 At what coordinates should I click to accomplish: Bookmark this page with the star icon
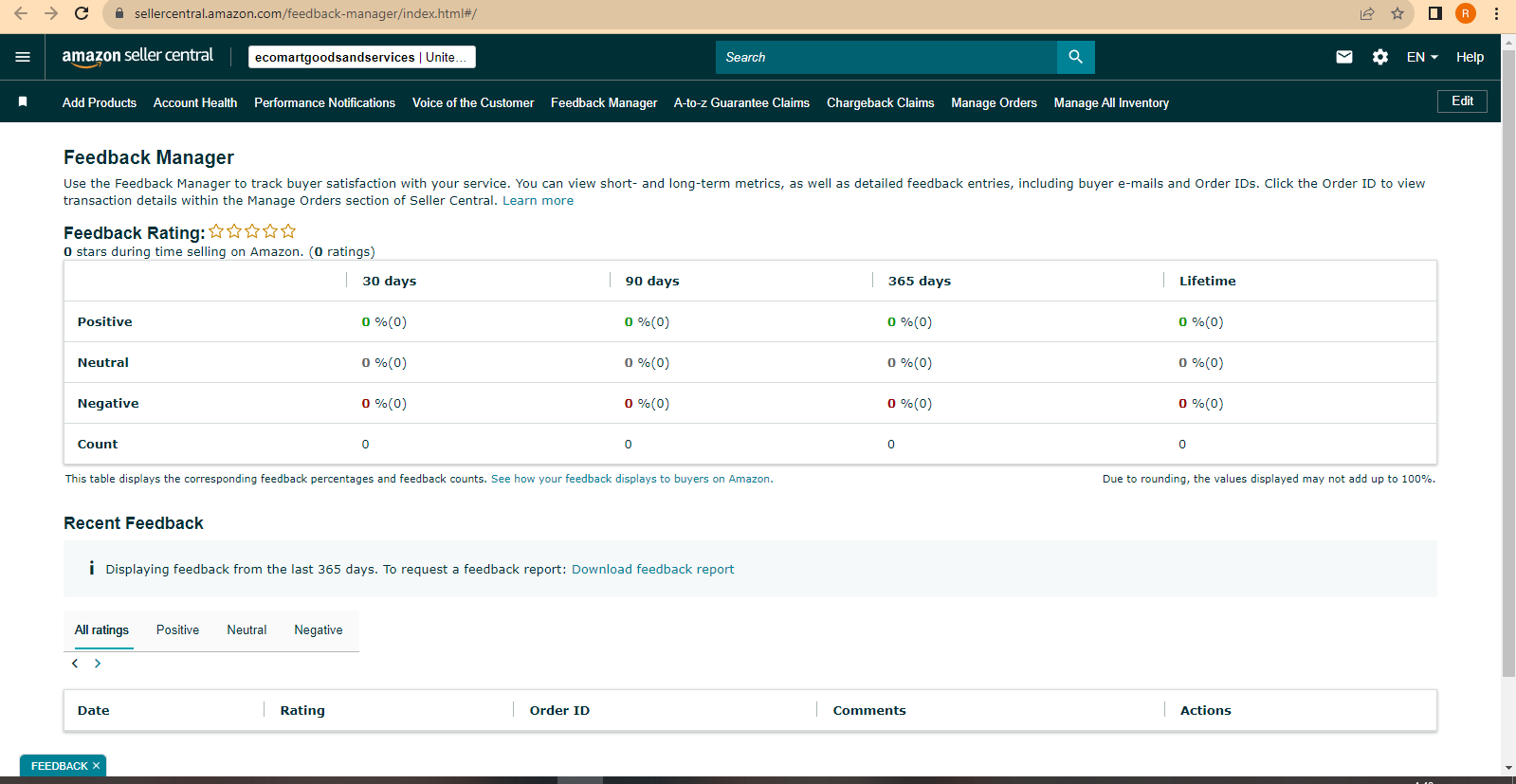coord(1397,13)
